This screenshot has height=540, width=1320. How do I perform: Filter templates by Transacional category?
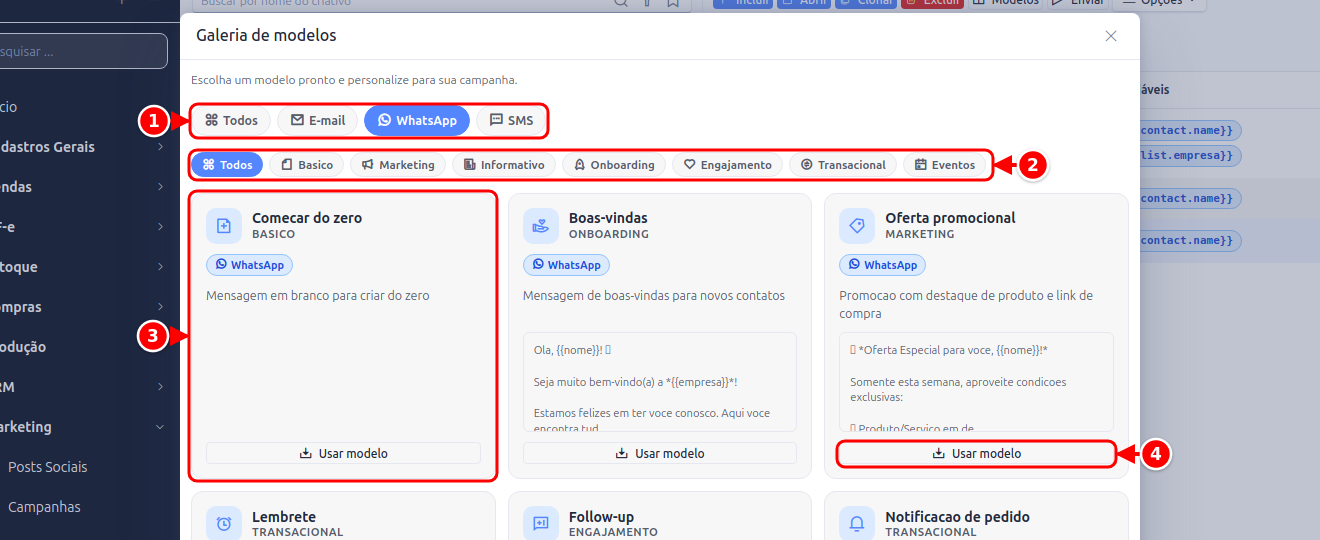tap(843, 164)
